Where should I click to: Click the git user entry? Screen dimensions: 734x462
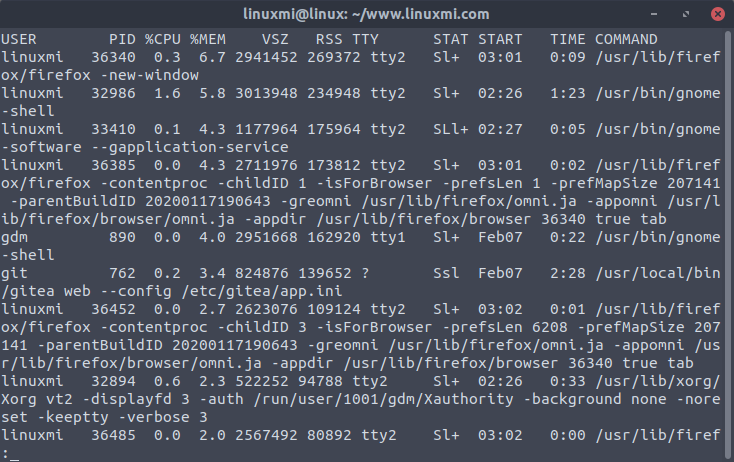(15, 272)
